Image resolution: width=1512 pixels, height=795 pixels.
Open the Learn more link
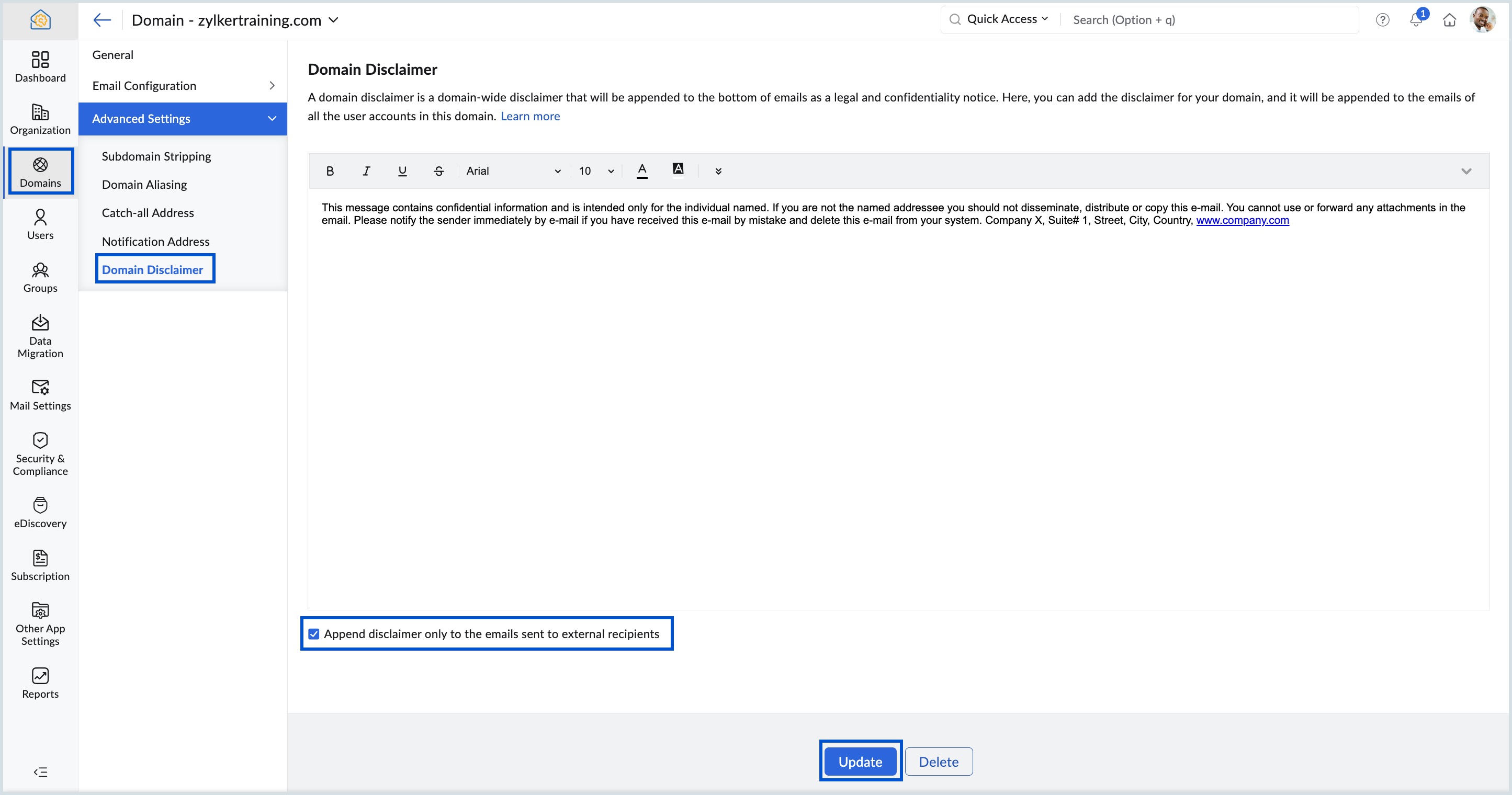529,116
